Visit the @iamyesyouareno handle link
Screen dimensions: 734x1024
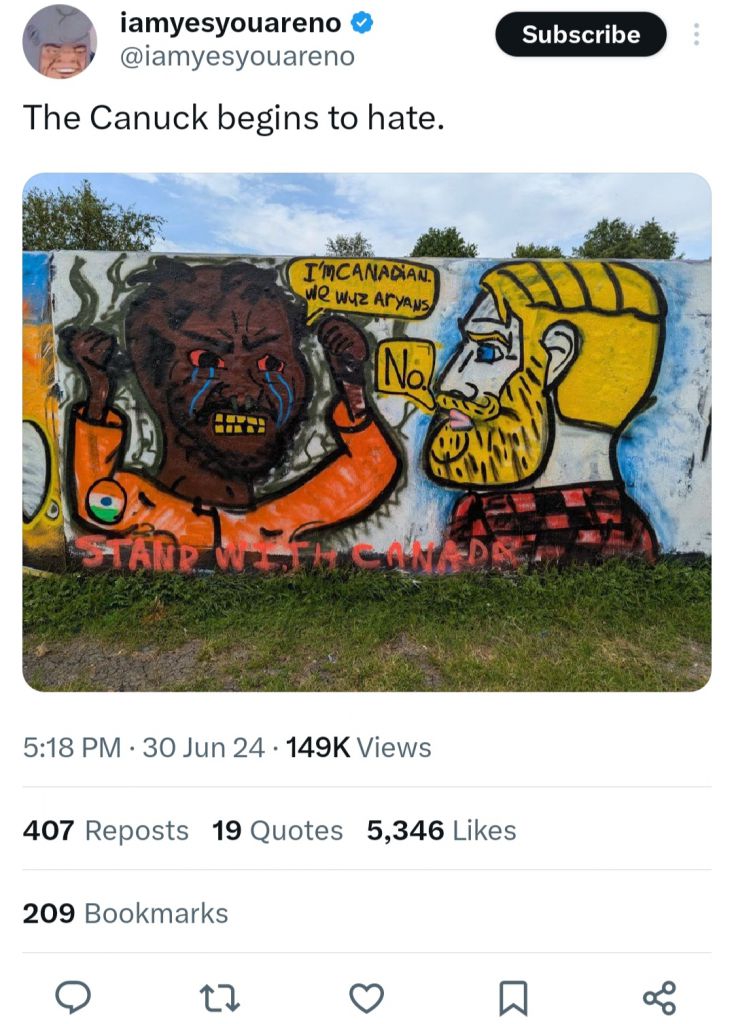pos(237,57)
